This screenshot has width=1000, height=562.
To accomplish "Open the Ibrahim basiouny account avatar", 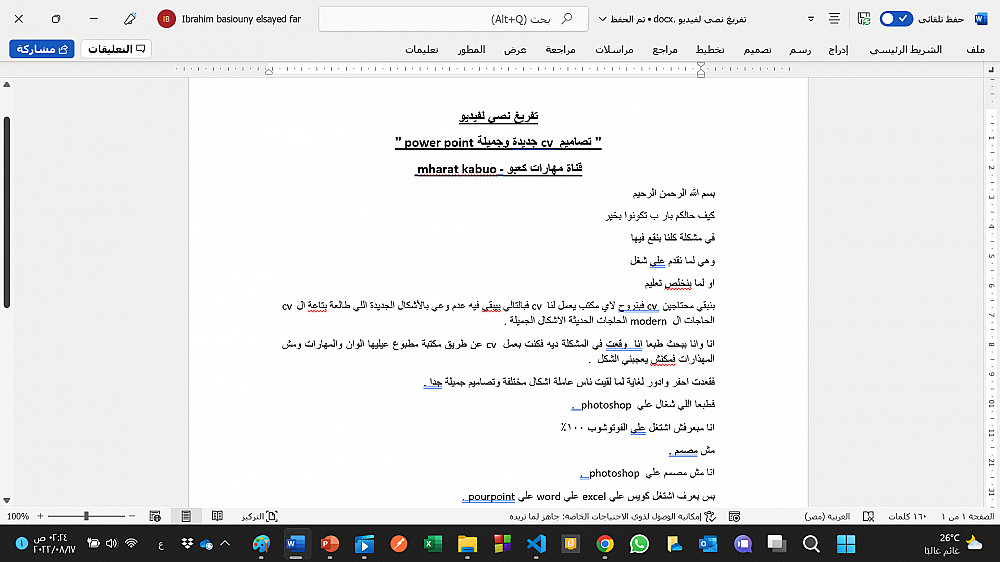I will 166,19.
